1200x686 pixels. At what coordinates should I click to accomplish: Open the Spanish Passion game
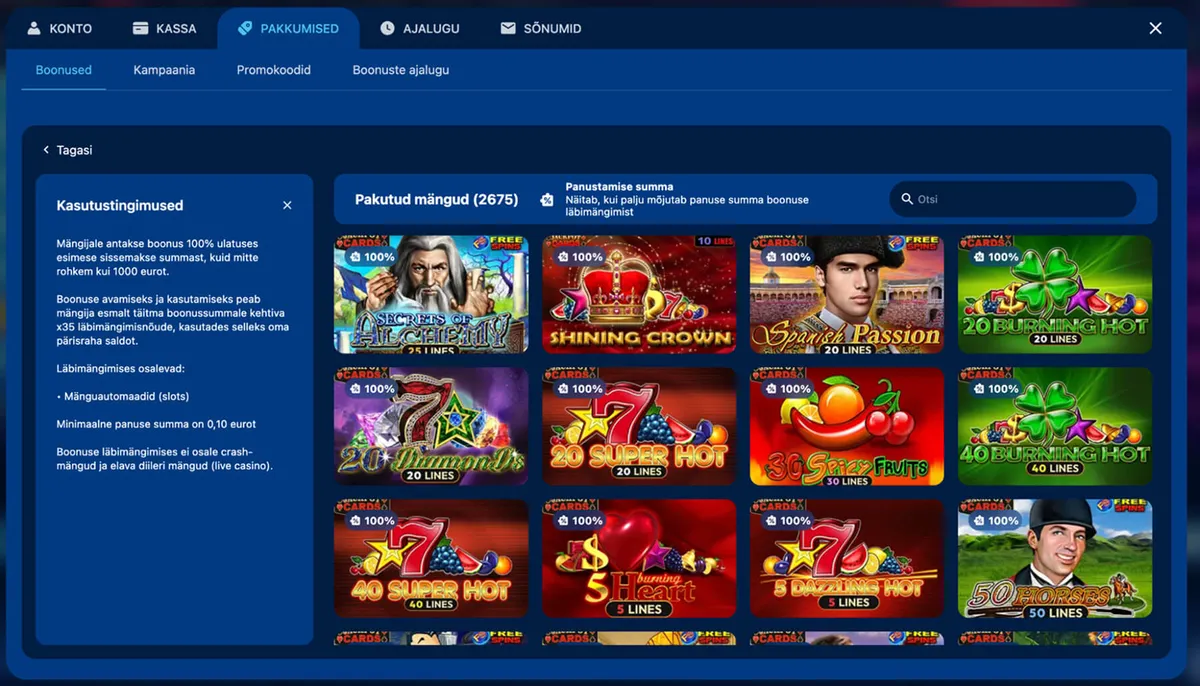point(847,294)
